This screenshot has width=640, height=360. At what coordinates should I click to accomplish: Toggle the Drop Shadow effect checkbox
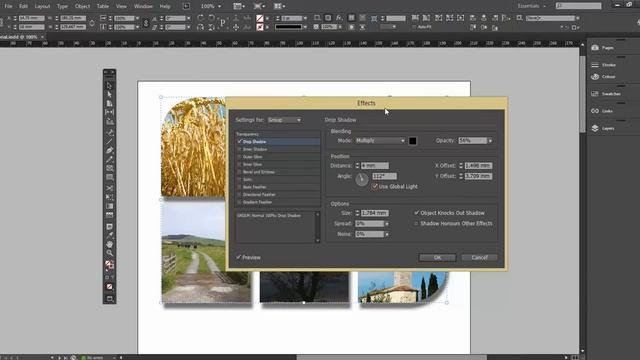tap(240, 142)
